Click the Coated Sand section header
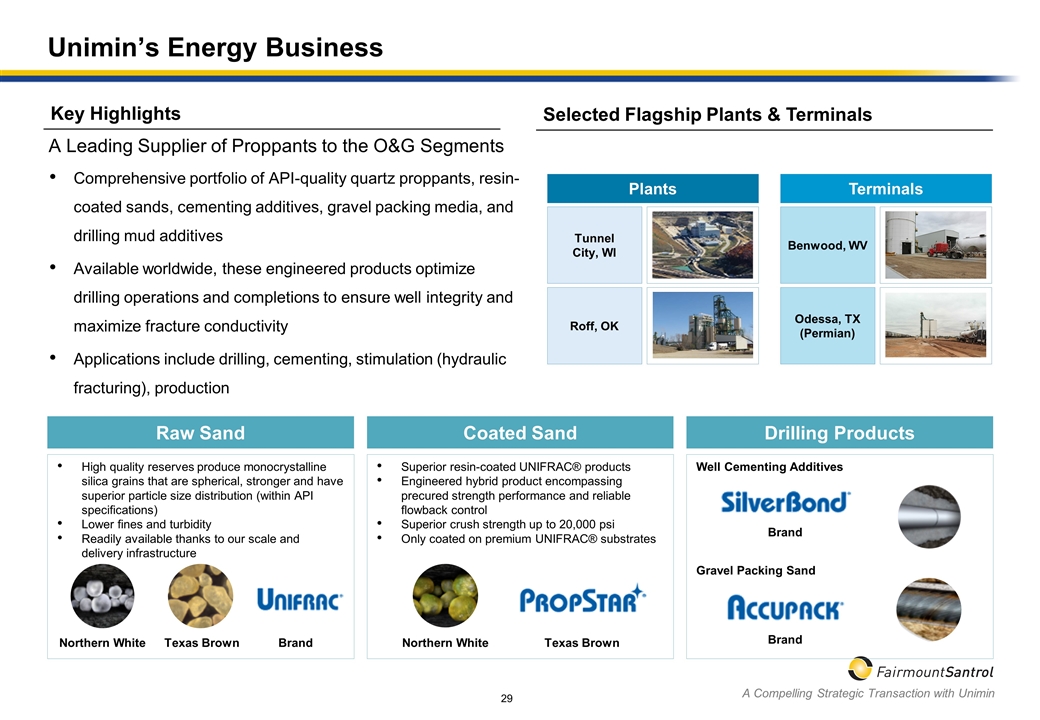 519,433
